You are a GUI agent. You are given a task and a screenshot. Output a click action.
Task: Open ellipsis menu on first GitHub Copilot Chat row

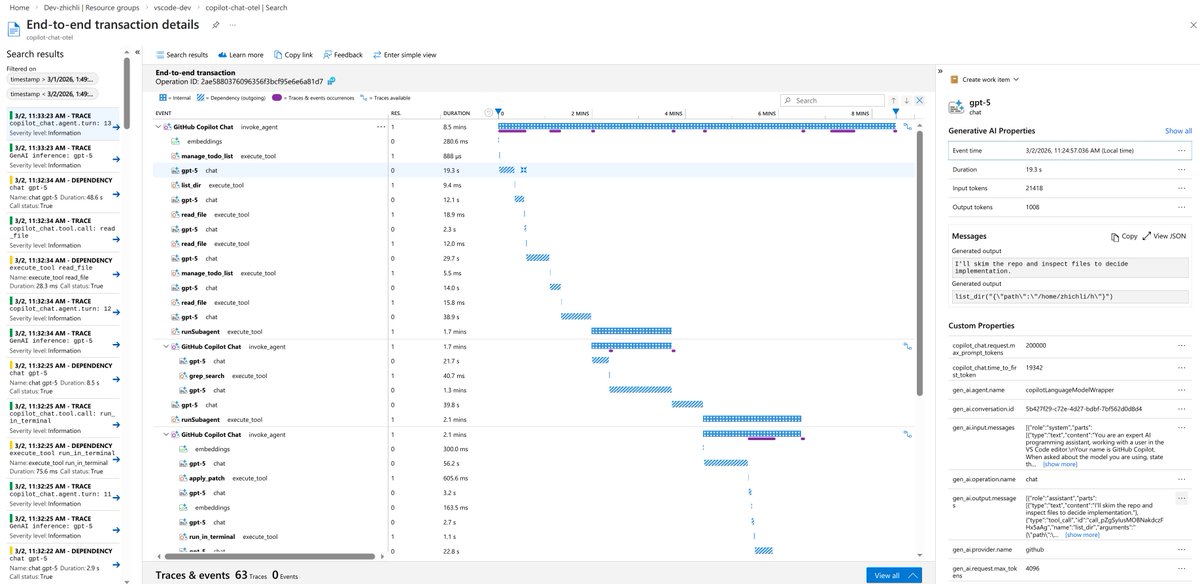380,127
